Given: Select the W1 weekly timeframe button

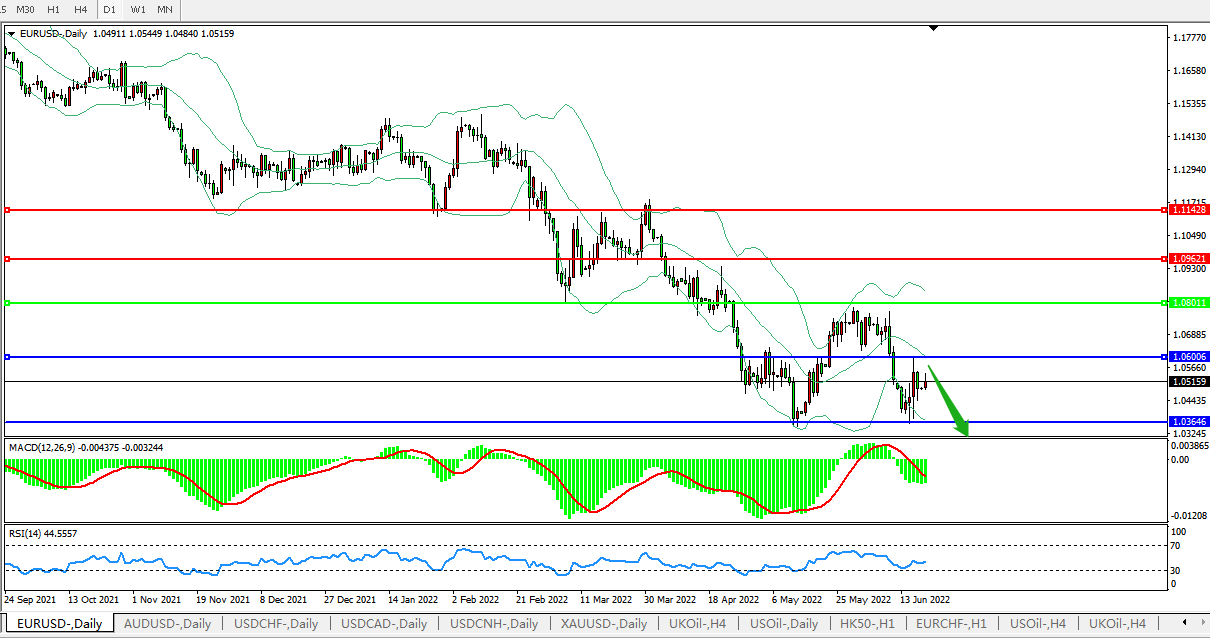Looking at the screenshot, I should (137, 9).
